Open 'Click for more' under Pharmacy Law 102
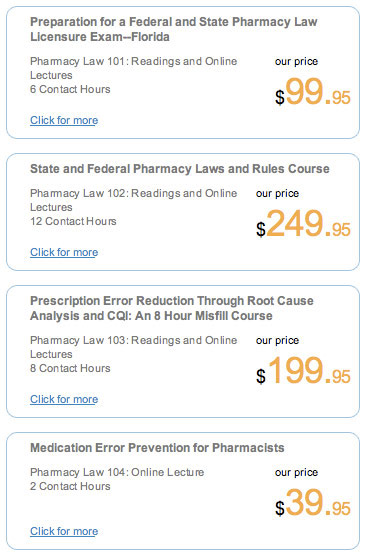Image resolution: width=366 pixels, height=557 pixels. 64,252
